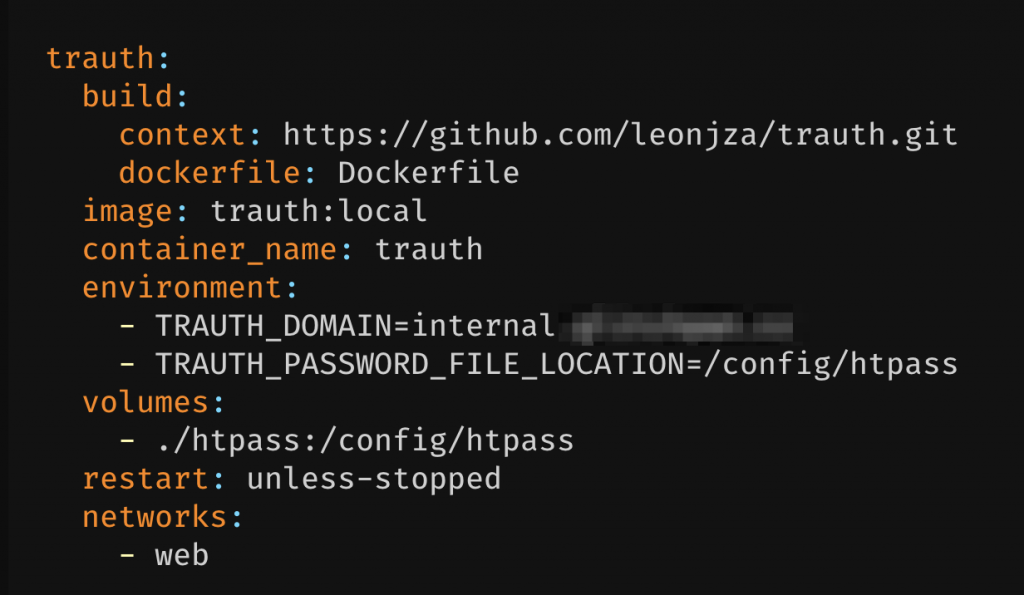
Task: Click the trauth value after container_name
Action: click(x=428, y=250)
